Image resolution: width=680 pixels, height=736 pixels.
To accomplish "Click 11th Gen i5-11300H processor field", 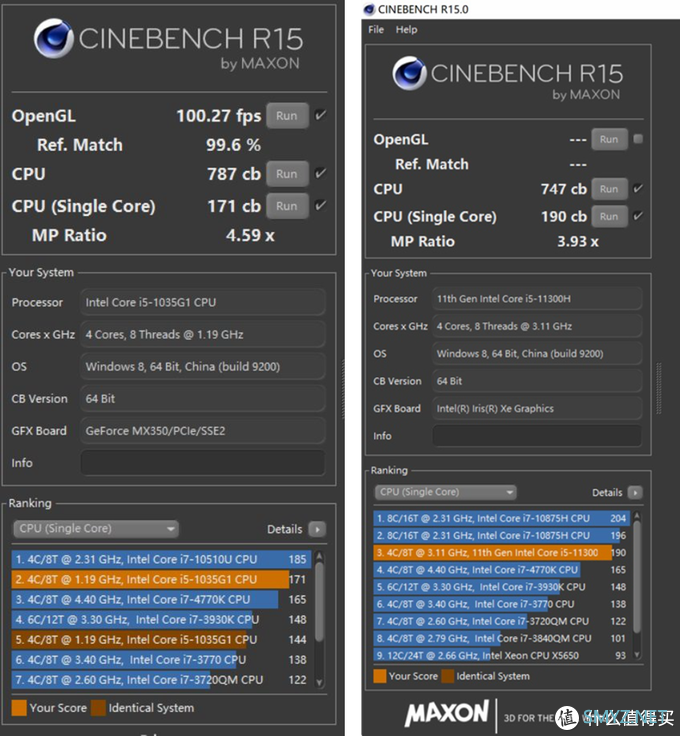I will click(x=537, y=299).
